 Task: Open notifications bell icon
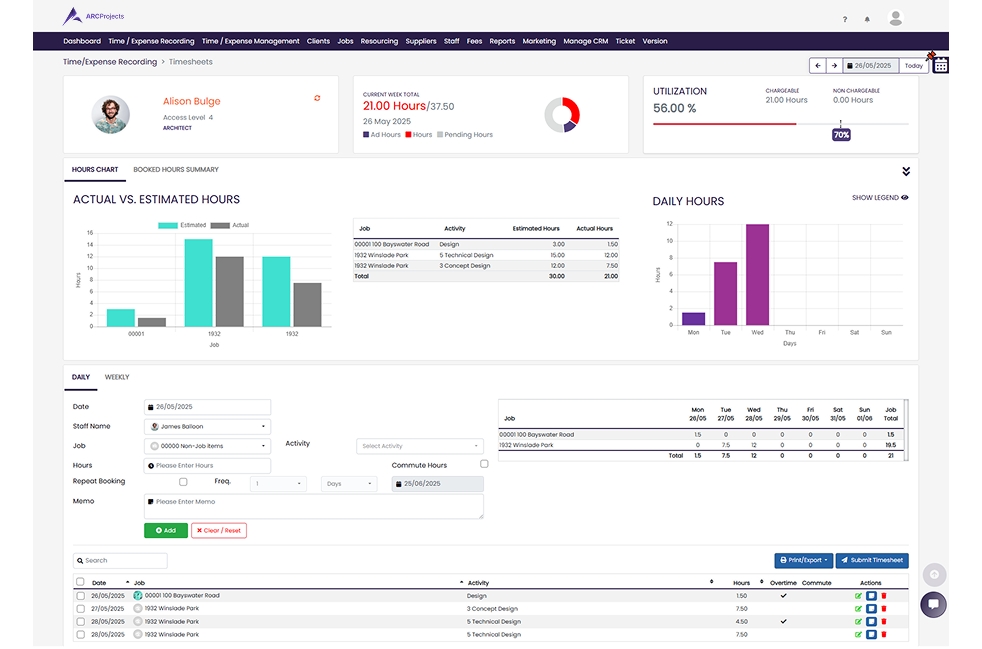pos(867,19)
